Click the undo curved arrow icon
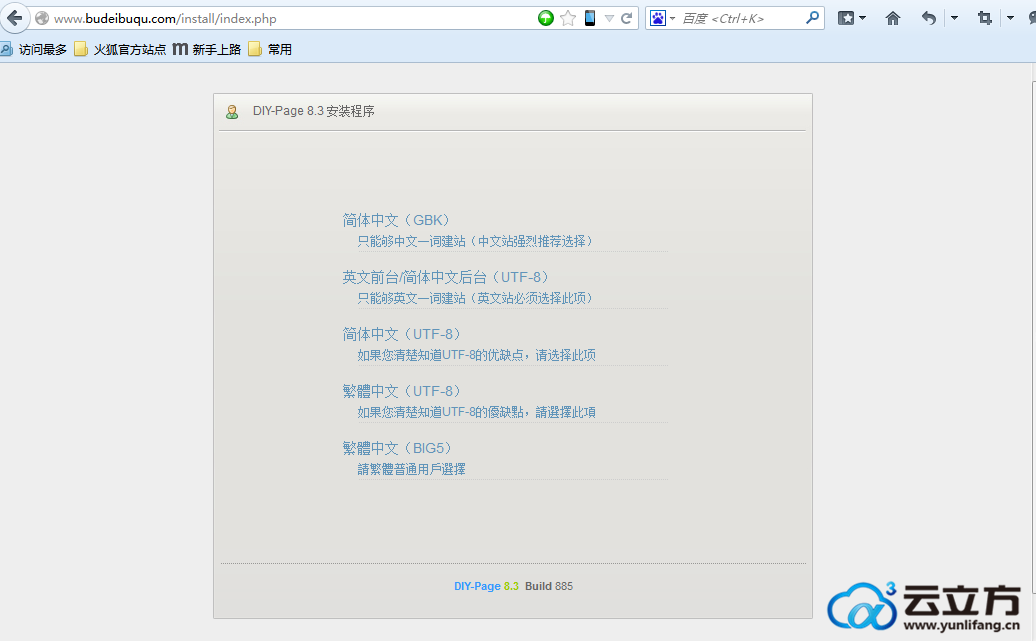The image size is (1036, 641). pyautogui.click(x=929, y=19)
